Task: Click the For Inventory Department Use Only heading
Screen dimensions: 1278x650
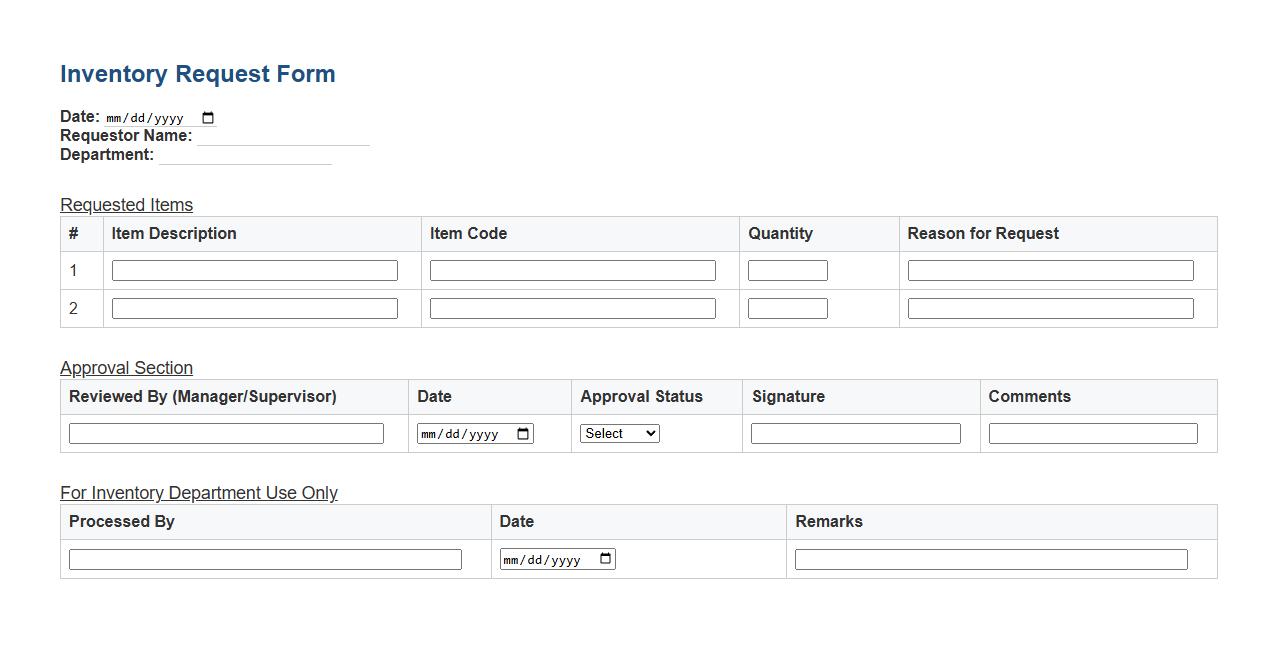Action: [198, 493]
